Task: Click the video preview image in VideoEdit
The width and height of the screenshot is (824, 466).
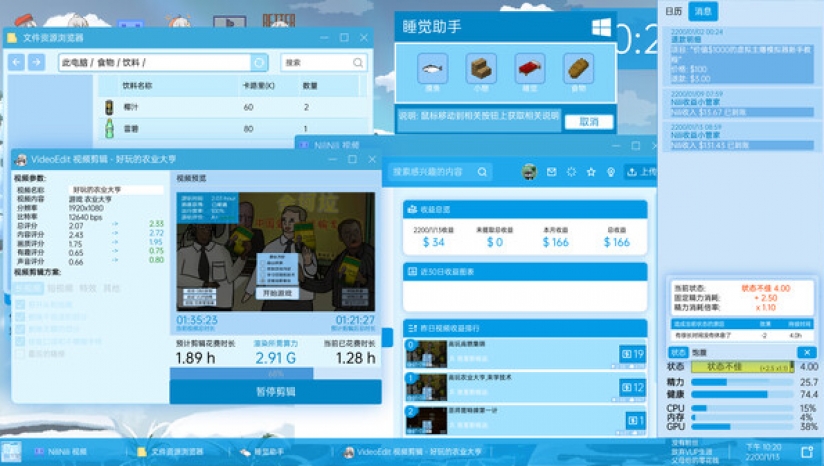Action: [x=275, y=252]
